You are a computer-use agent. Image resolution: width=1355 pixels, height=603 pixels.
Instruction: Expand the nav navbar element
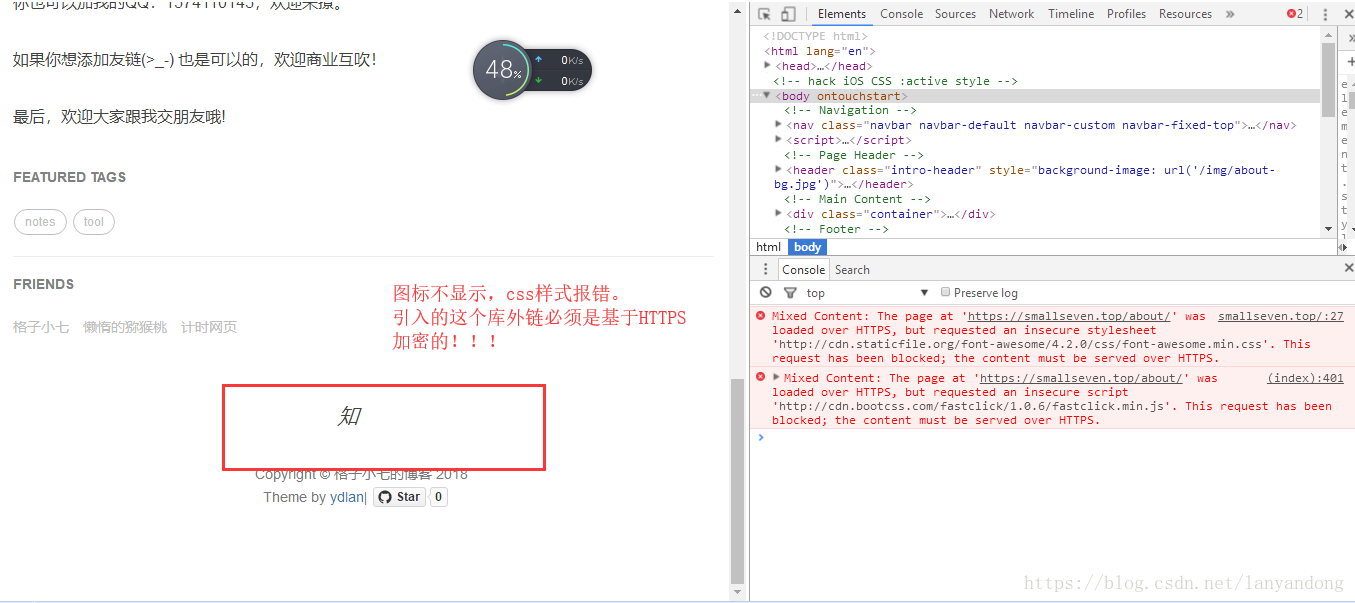(x=779, y=125)
